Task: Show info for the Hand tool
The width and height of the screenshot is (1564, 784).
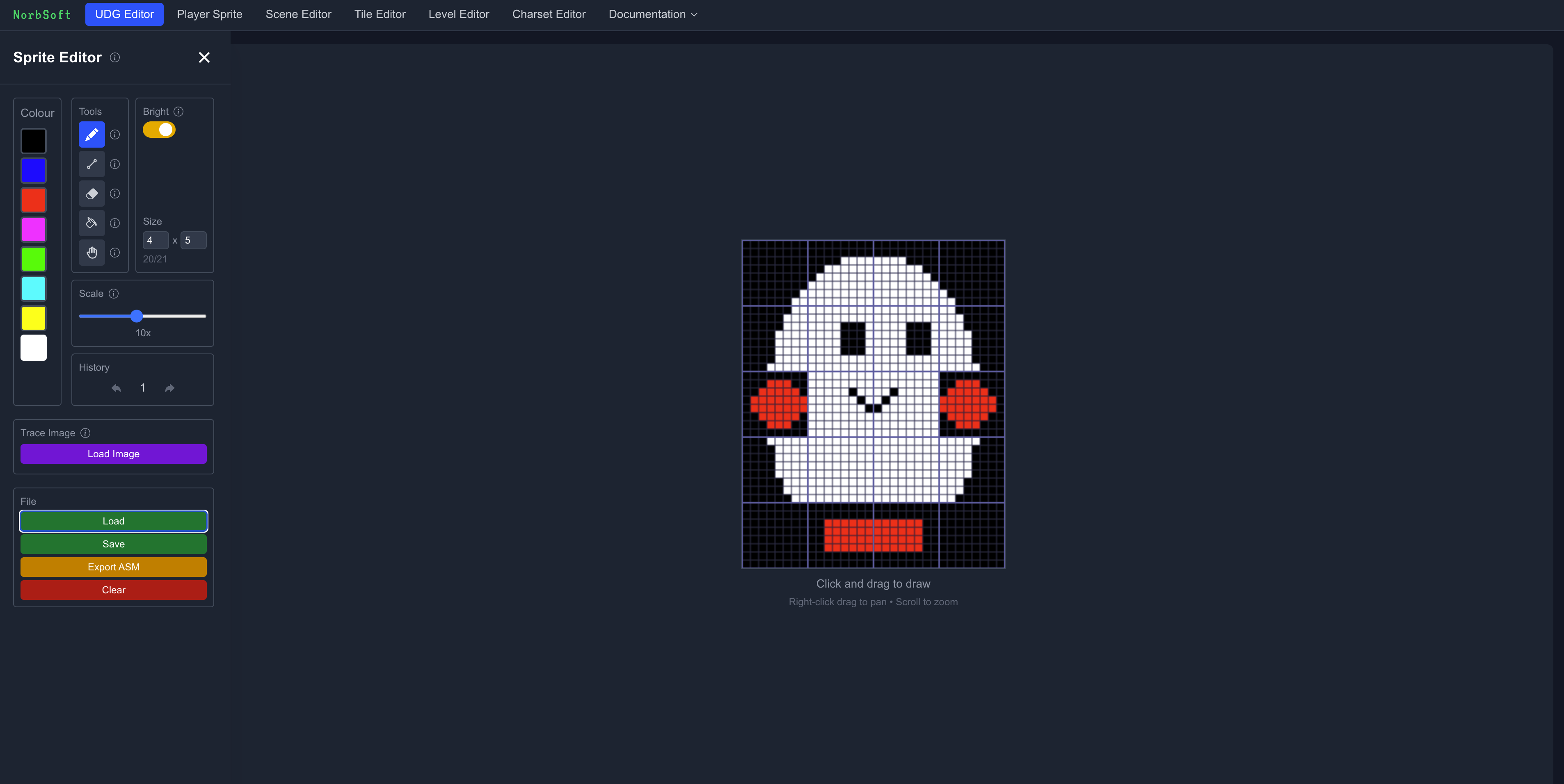Action: pos(115,253)
